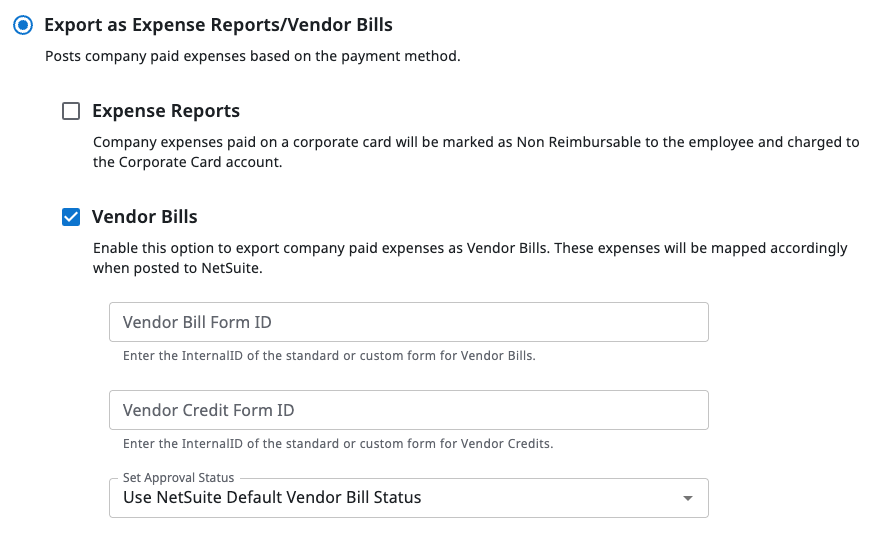Click the 'Export as Expense Reports/Vendor Bills' label
This screenshot has width=882, height=536.
(x=218, y=25)
